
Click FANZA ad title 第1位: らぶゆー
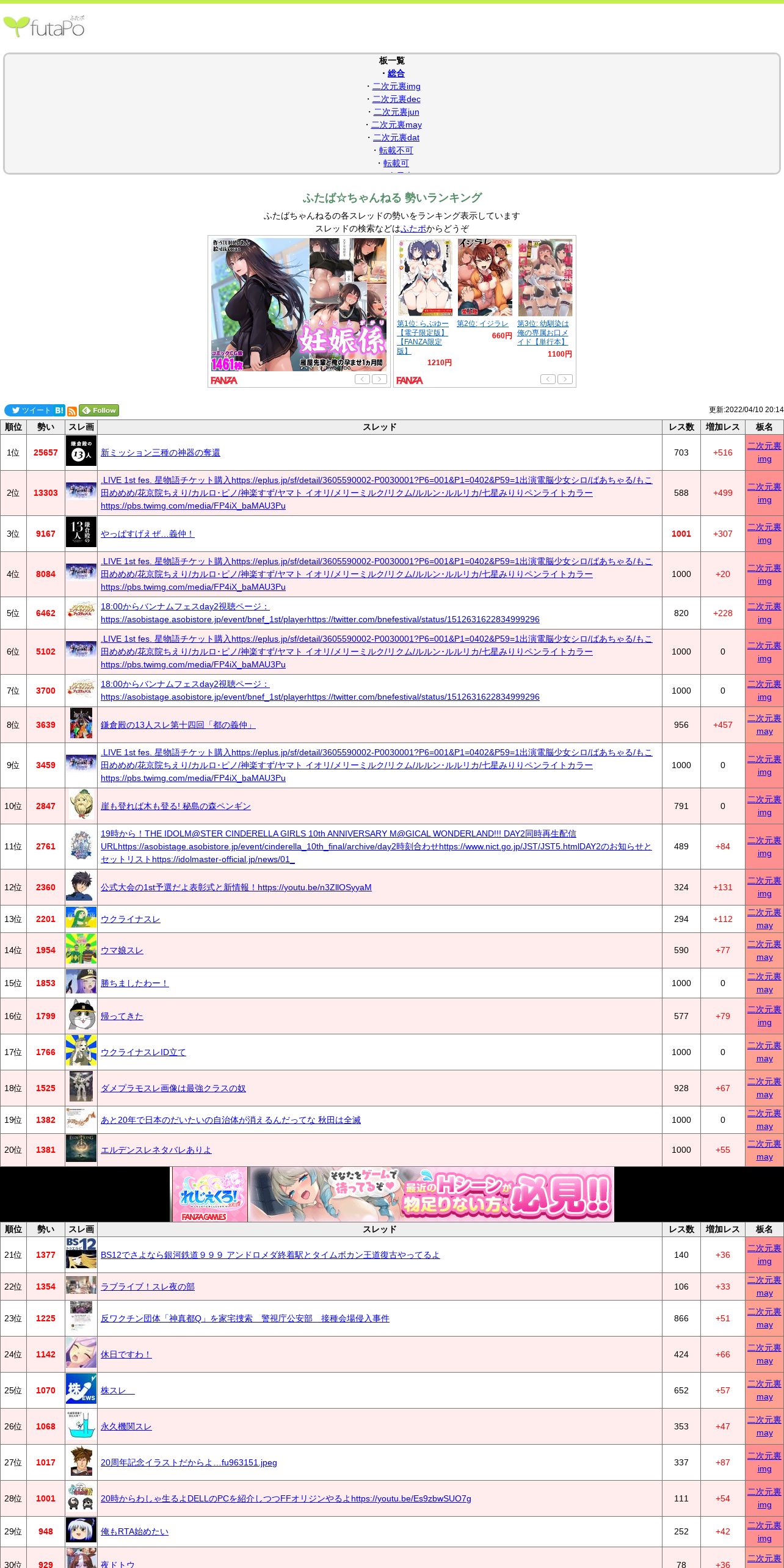point(423,337)
